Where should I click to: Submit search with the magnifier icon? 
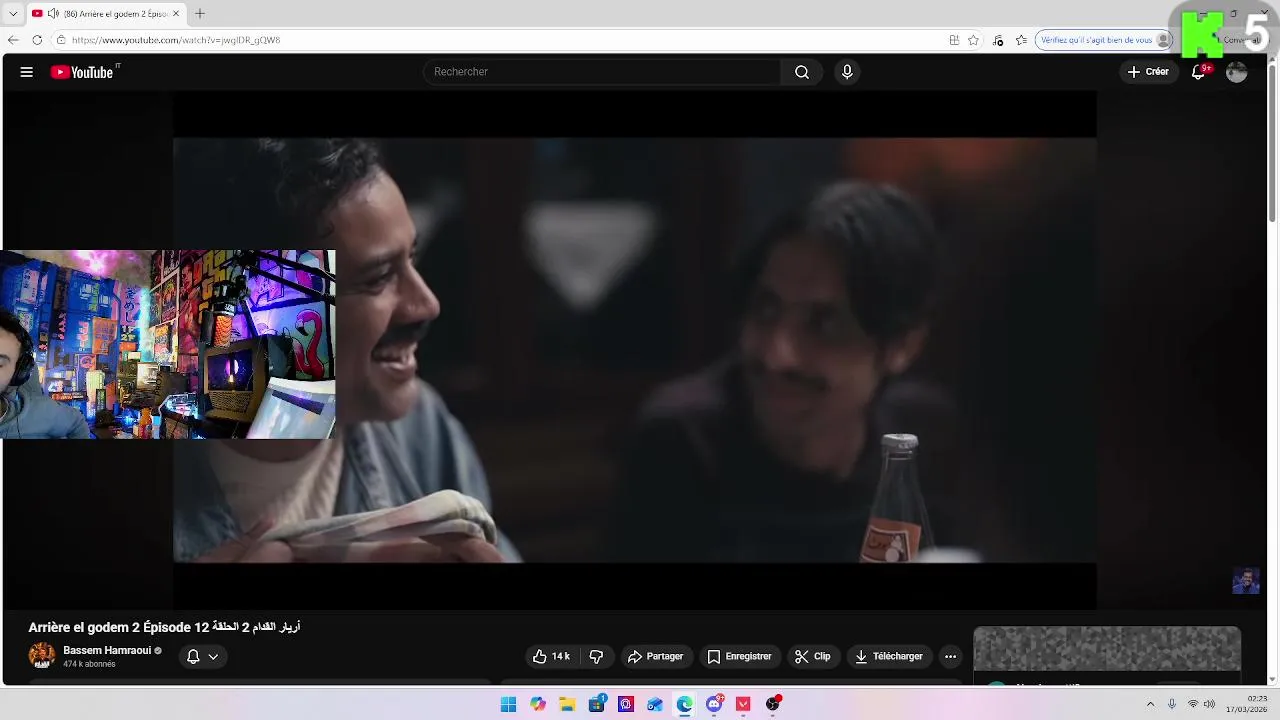click(802, 72)
